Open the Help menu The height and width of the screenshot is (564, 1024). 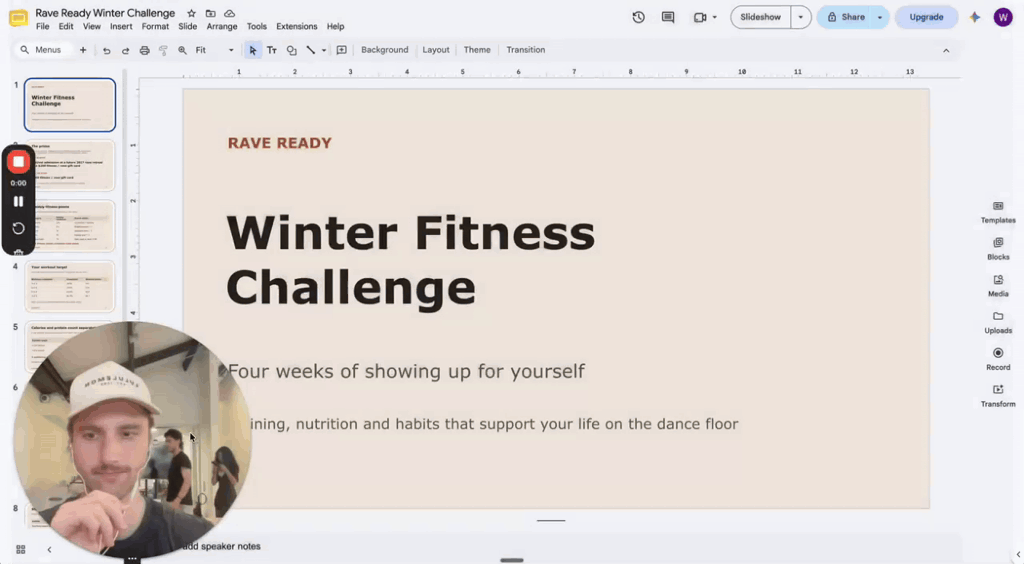(x=335, y=27)
